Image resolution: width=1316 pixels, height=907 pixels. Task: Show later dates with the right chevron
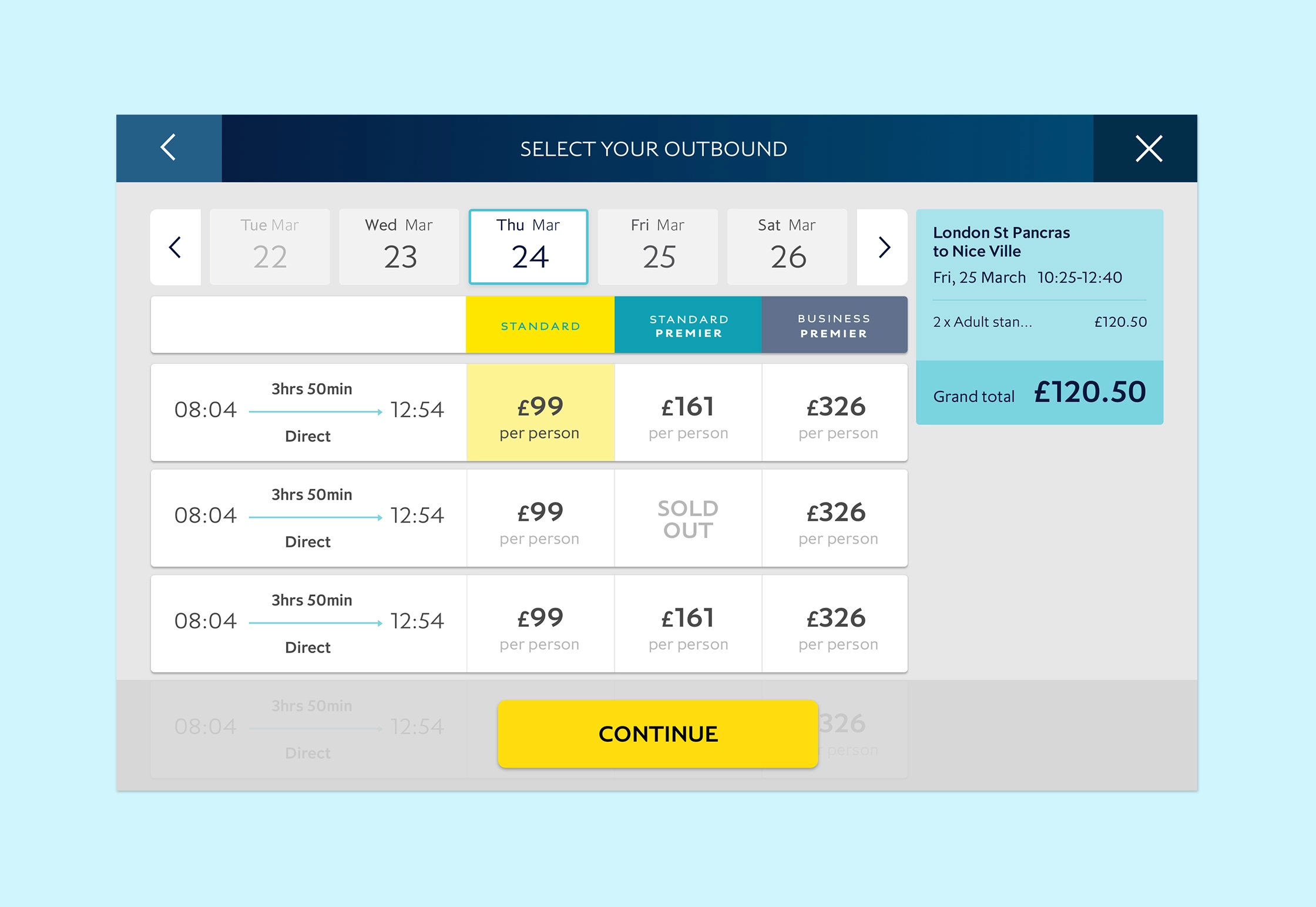pyautogui.click(x=883, y=247)
